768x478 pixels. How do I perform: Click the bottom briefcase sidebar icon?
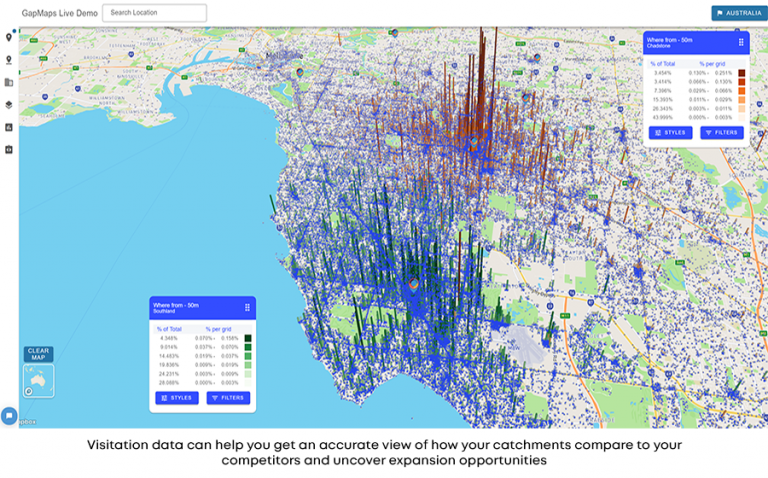(9, 149)
